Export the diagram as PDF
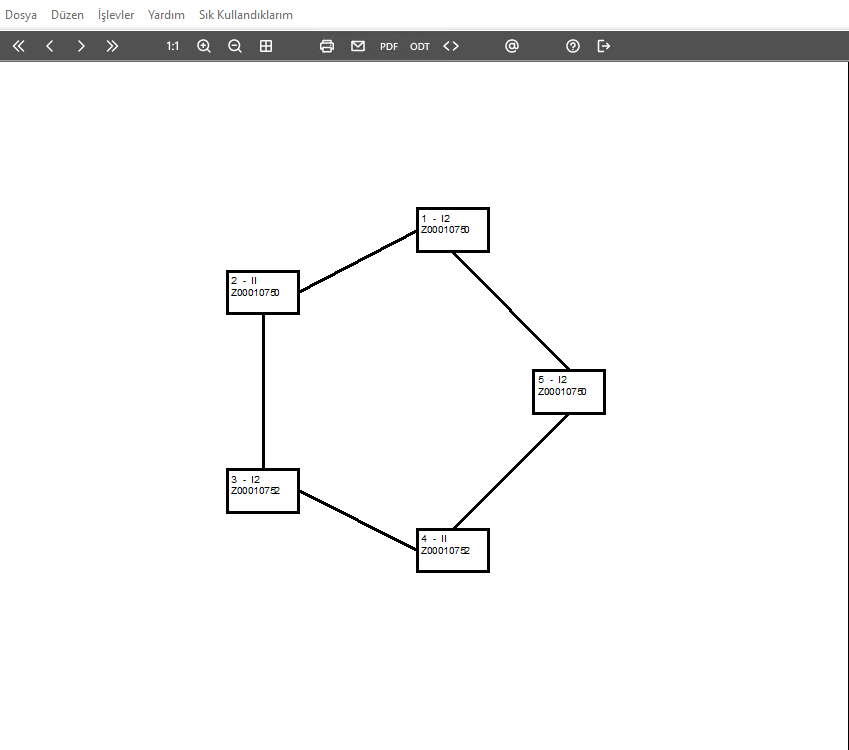This screenshot has height=750, width=849. (389, 46)
